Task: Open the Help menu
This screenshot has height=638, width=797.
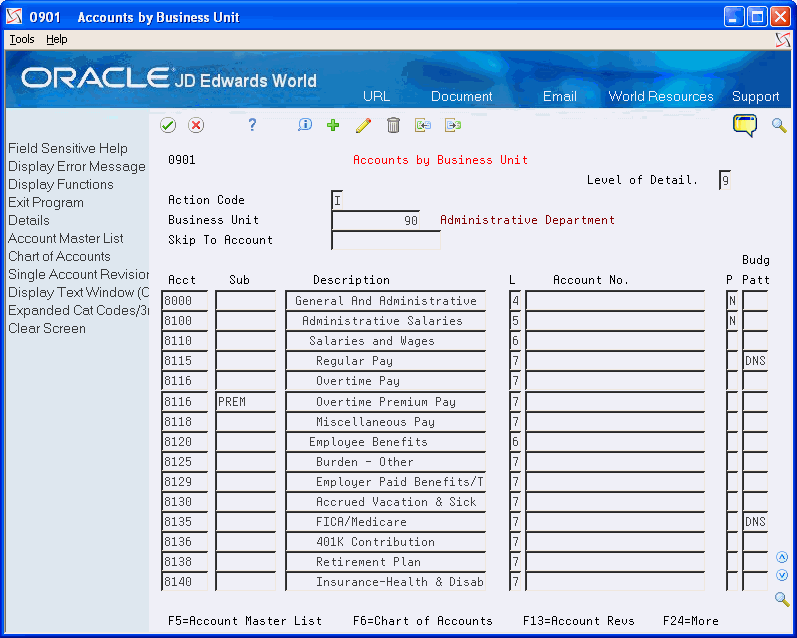Action: pos(56,39)
